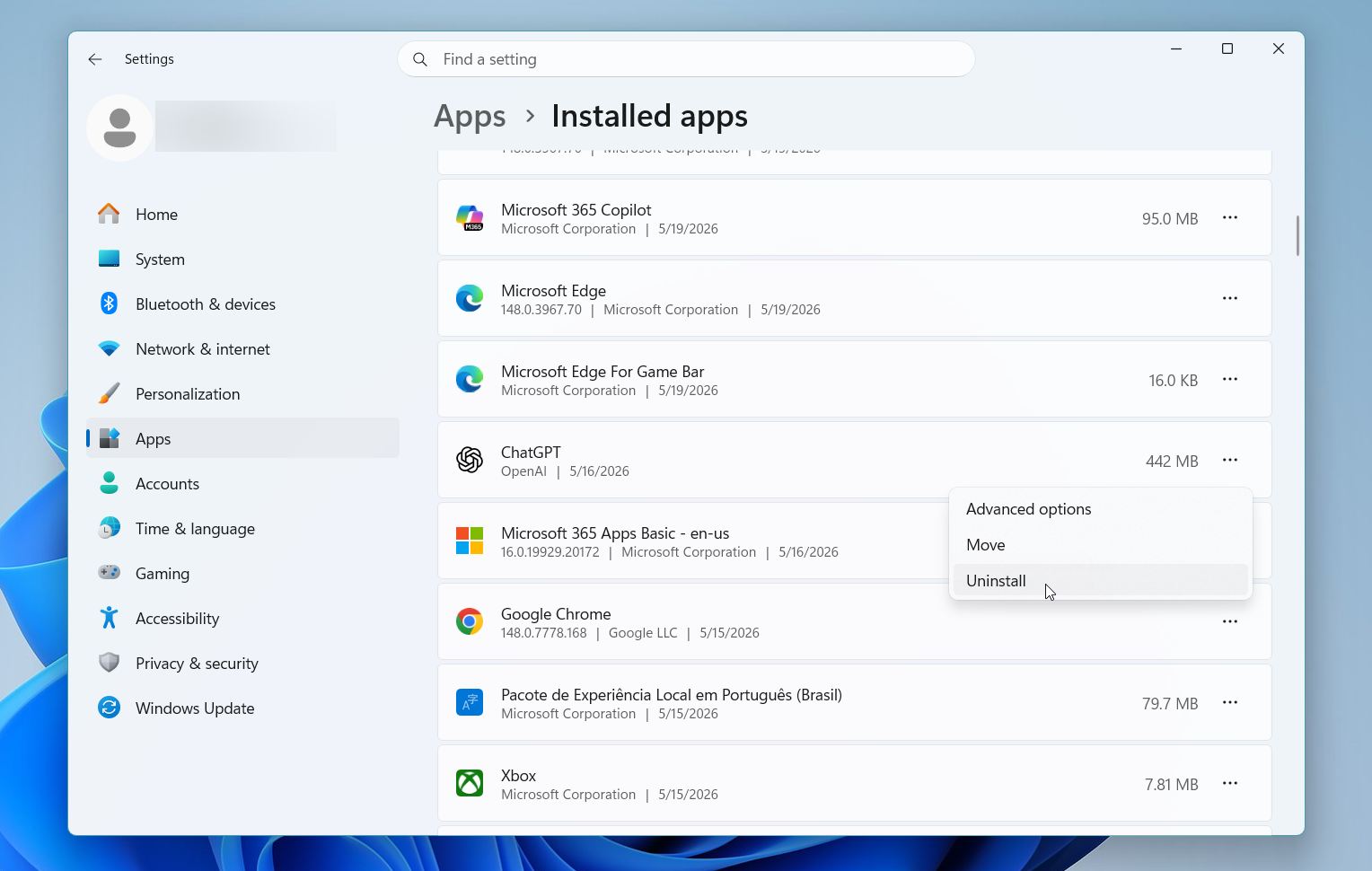Open more options for Xbox
This screenshot has width=1372, height=871.
pos(1230,783)
